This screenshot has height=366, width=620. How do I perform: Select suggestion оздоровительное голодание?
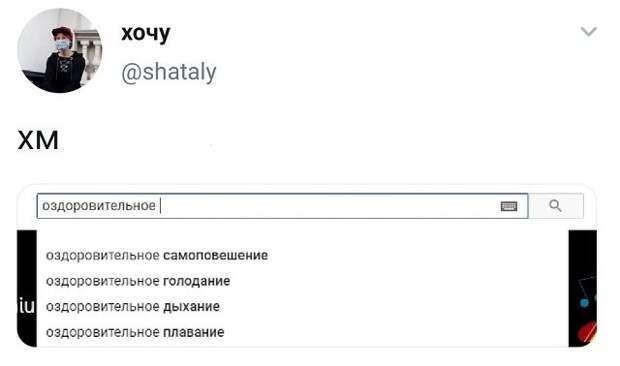[138, 281]
